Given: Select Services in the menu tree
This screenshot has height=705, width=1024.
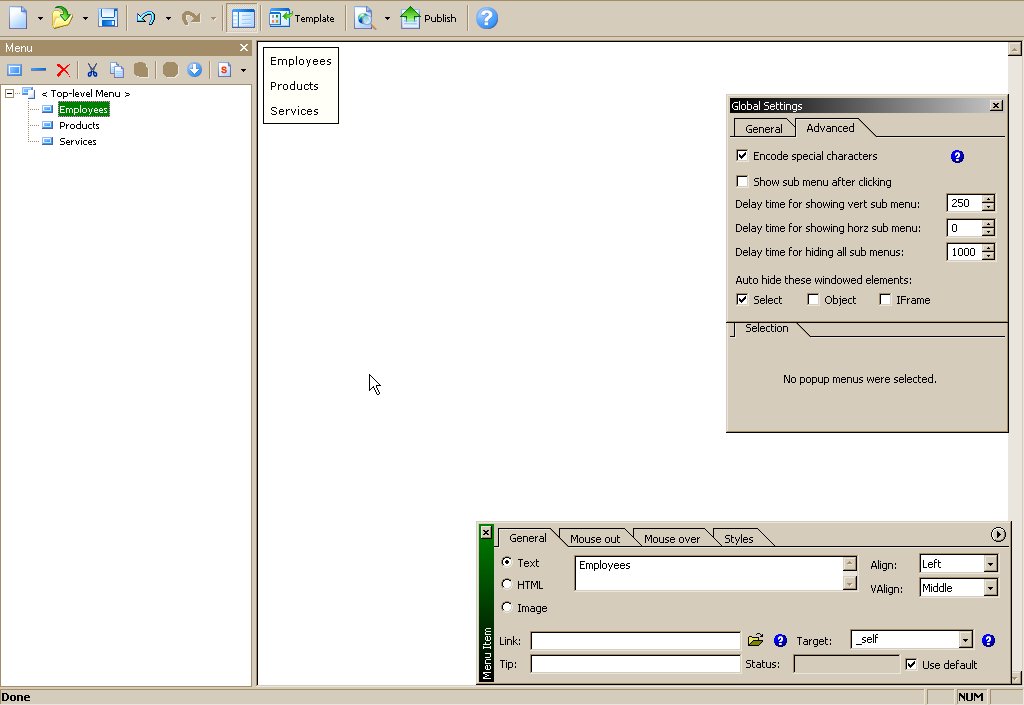Looking at the screenshot, I should pyautogui.click(x=78, y=142).
